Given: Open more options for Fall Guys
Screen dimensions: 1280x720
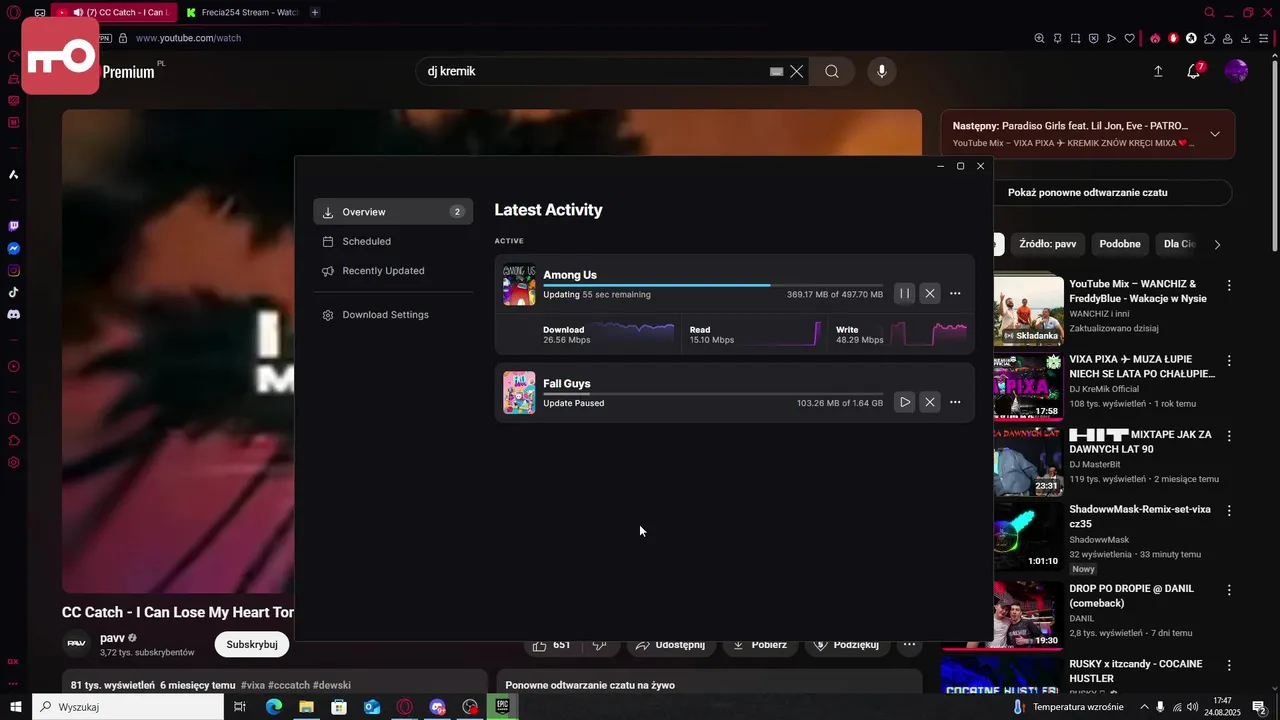Looking at the screenshot, I should 955,402.
